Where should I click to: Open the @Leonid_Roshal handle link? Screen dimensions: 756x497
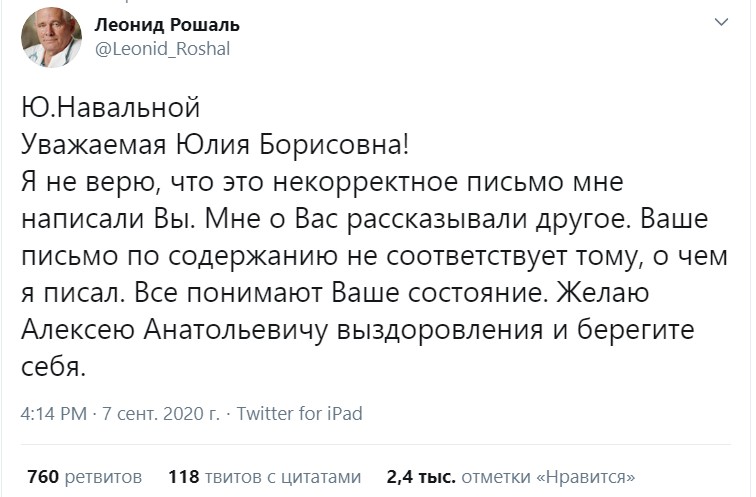pyautogui.click(x=162, y=49)
